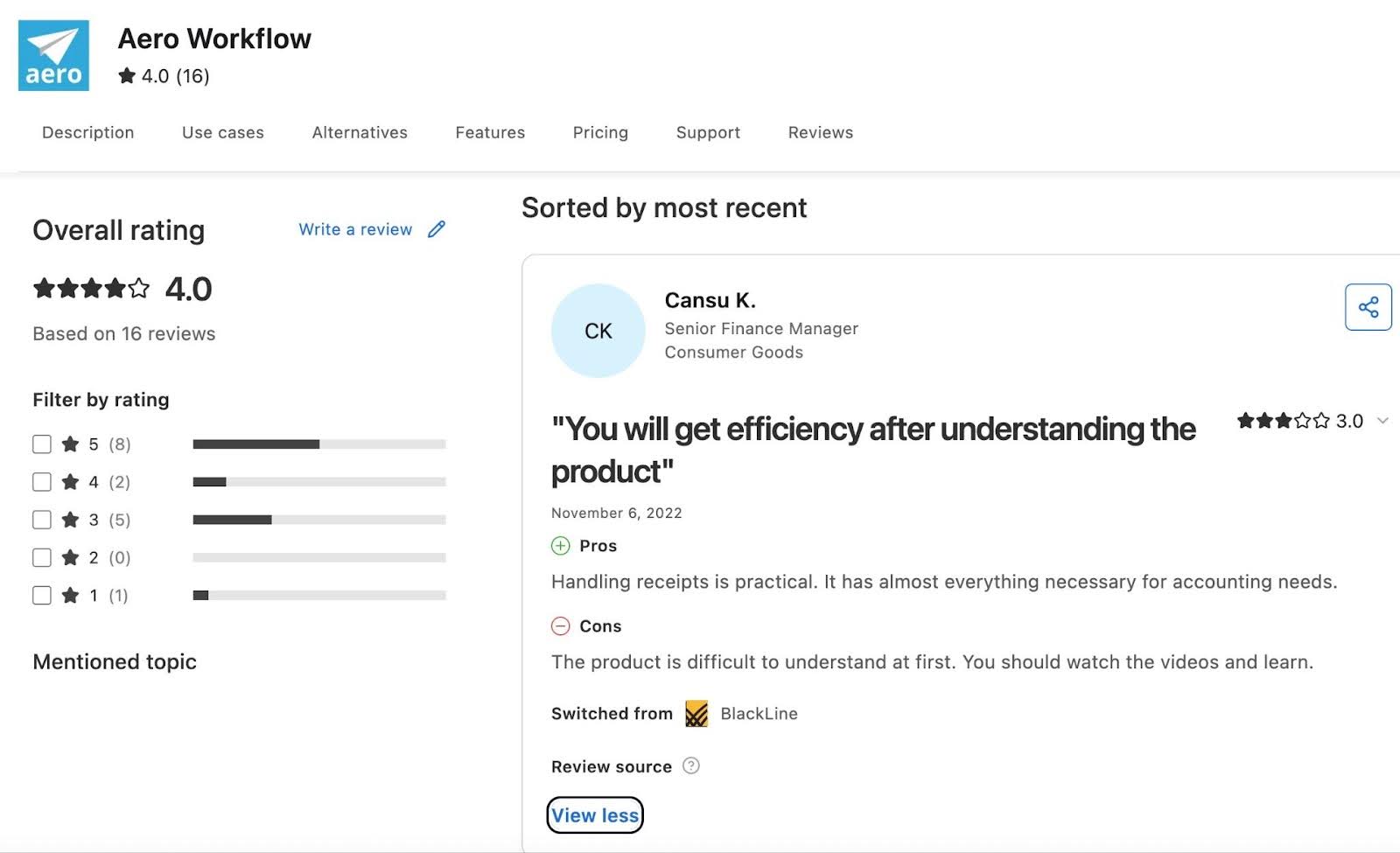Click the question mark beside Review source
The image size is (1400, 853).
[690, 766]
